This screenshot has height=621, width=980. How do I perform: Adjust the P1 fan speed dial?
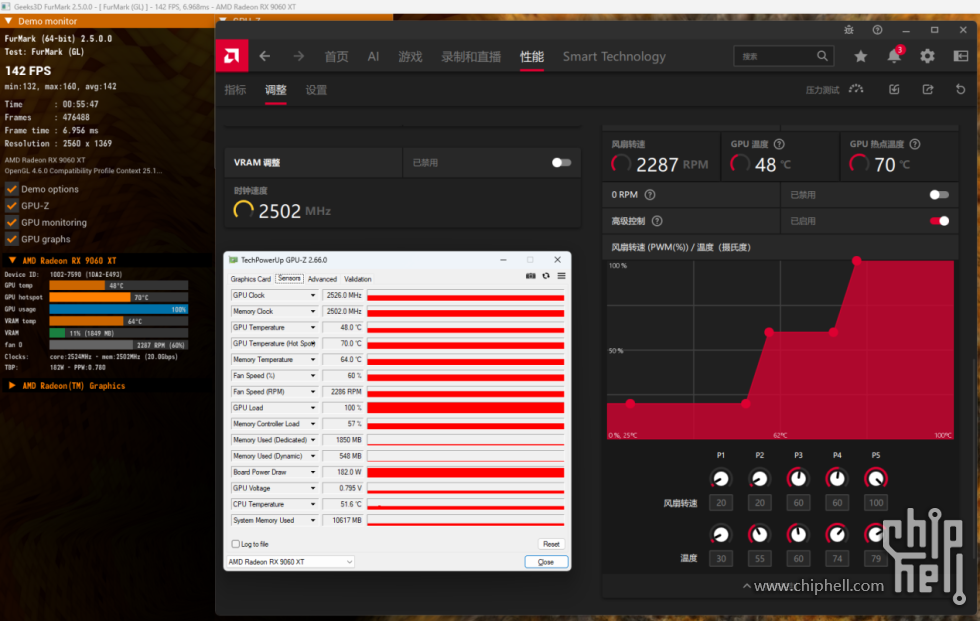point(721,479)
